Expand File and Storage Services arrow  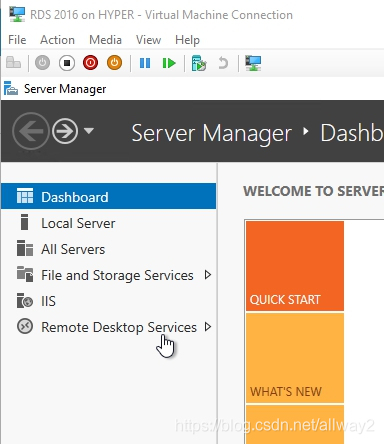pos(208,275)
